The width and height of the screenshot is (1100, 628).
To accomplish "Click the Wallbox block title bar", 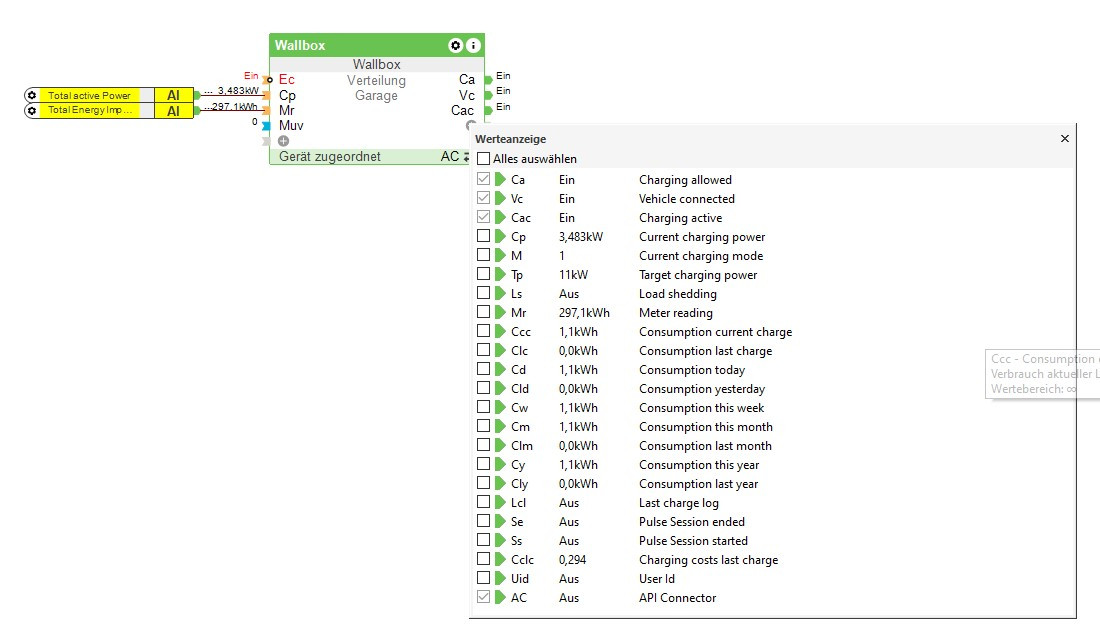I will [377, 45].
